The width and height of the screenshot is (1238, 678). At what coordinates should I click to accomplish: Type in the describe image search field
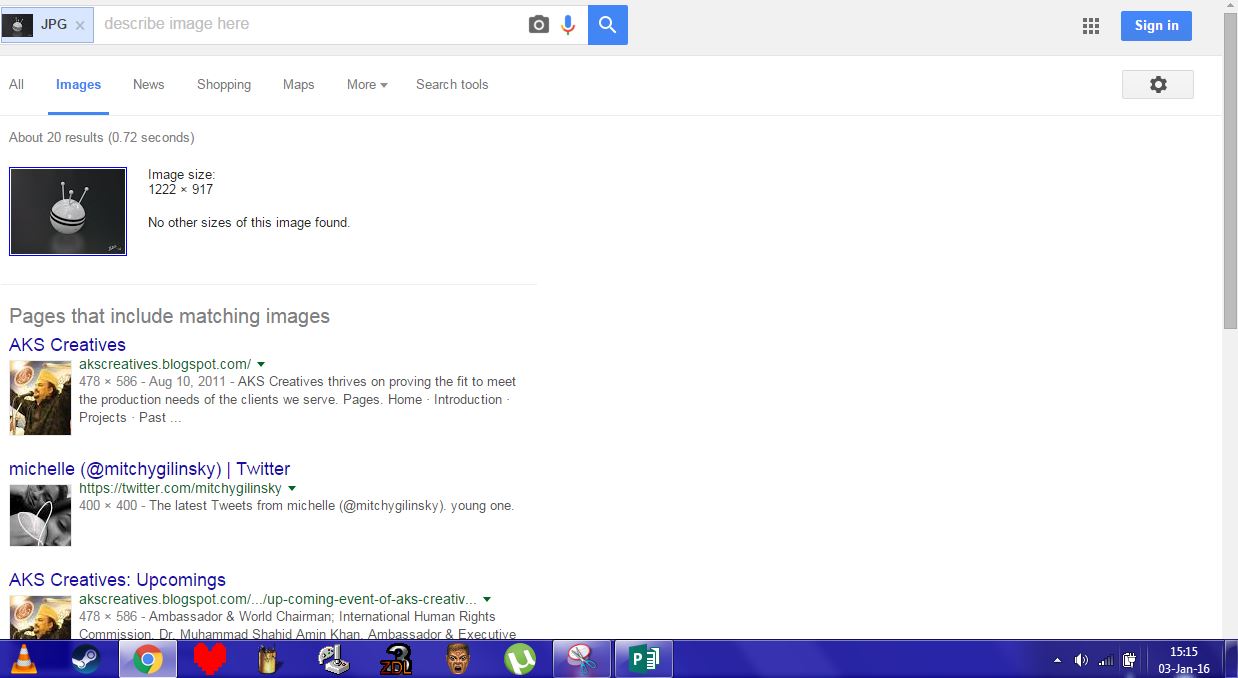pyautogui.click(x=310, y=24)
